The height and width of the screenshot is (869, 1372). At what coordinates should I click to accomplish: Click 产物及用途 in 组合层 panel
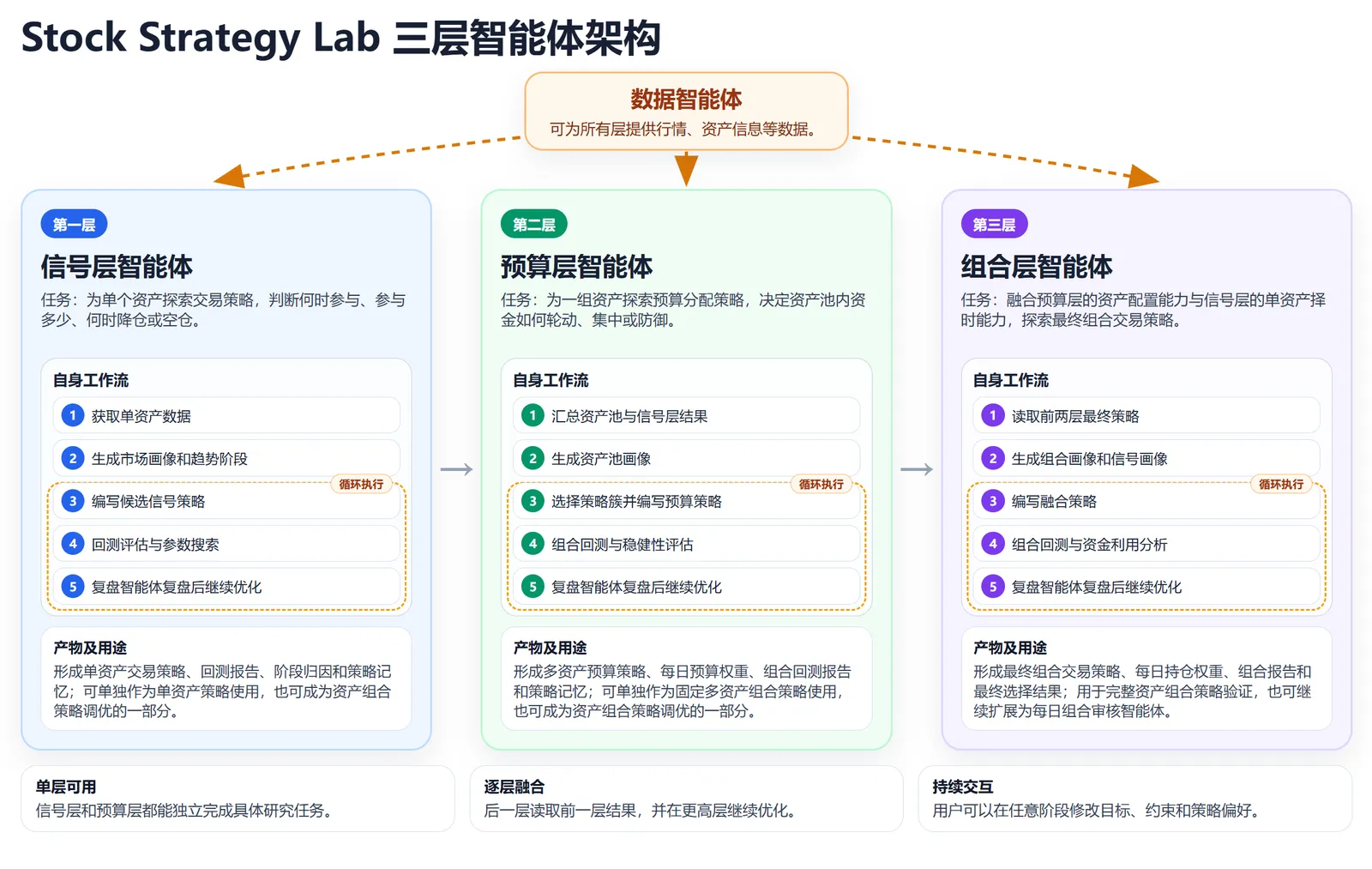pos(1010,648)
